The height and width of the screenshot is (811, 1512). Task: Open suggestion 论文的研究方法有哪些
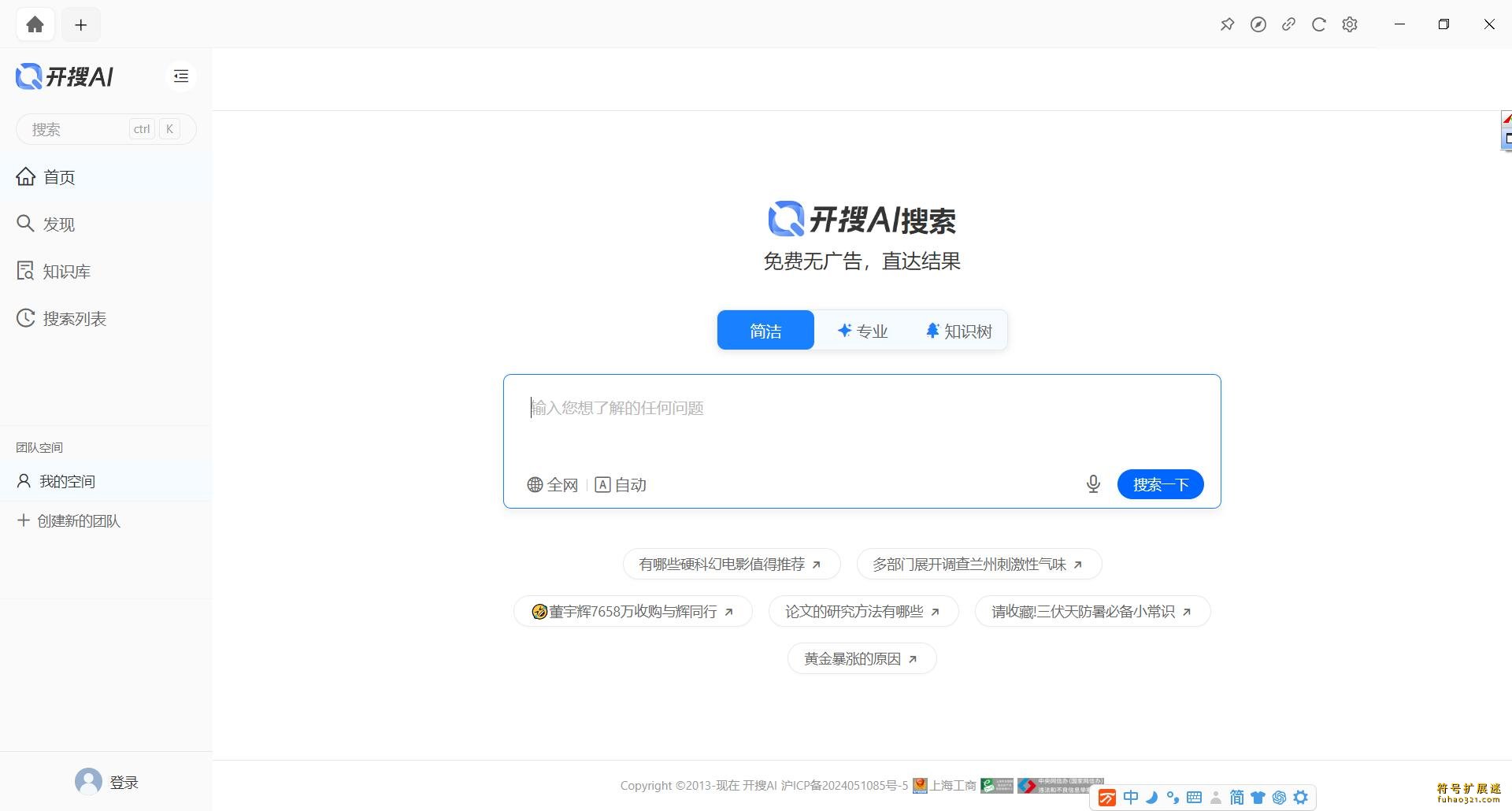coord(863,611)
